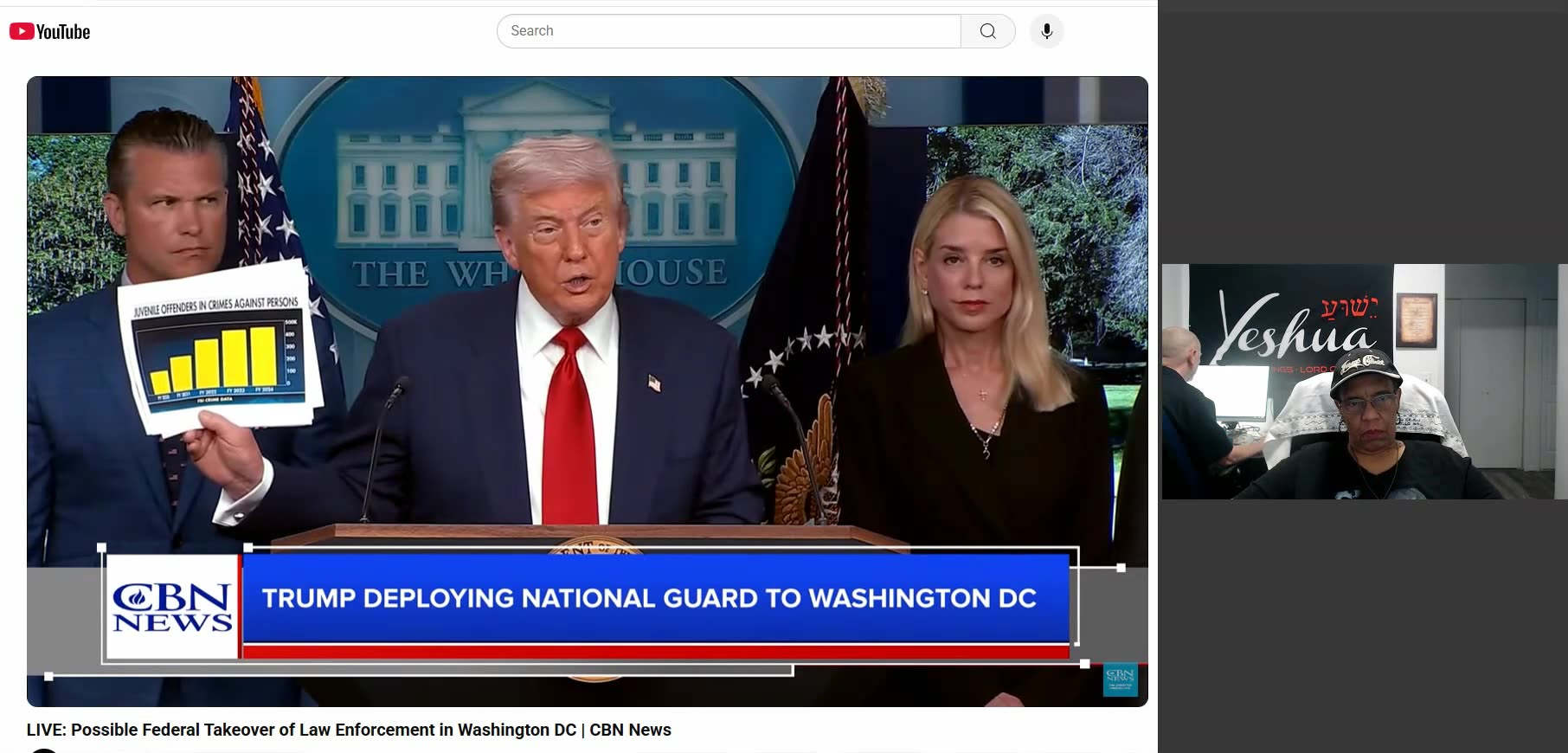Click the YouTube logo
Viewport: 1568px width, 753px height.
(x=49, y=31)
